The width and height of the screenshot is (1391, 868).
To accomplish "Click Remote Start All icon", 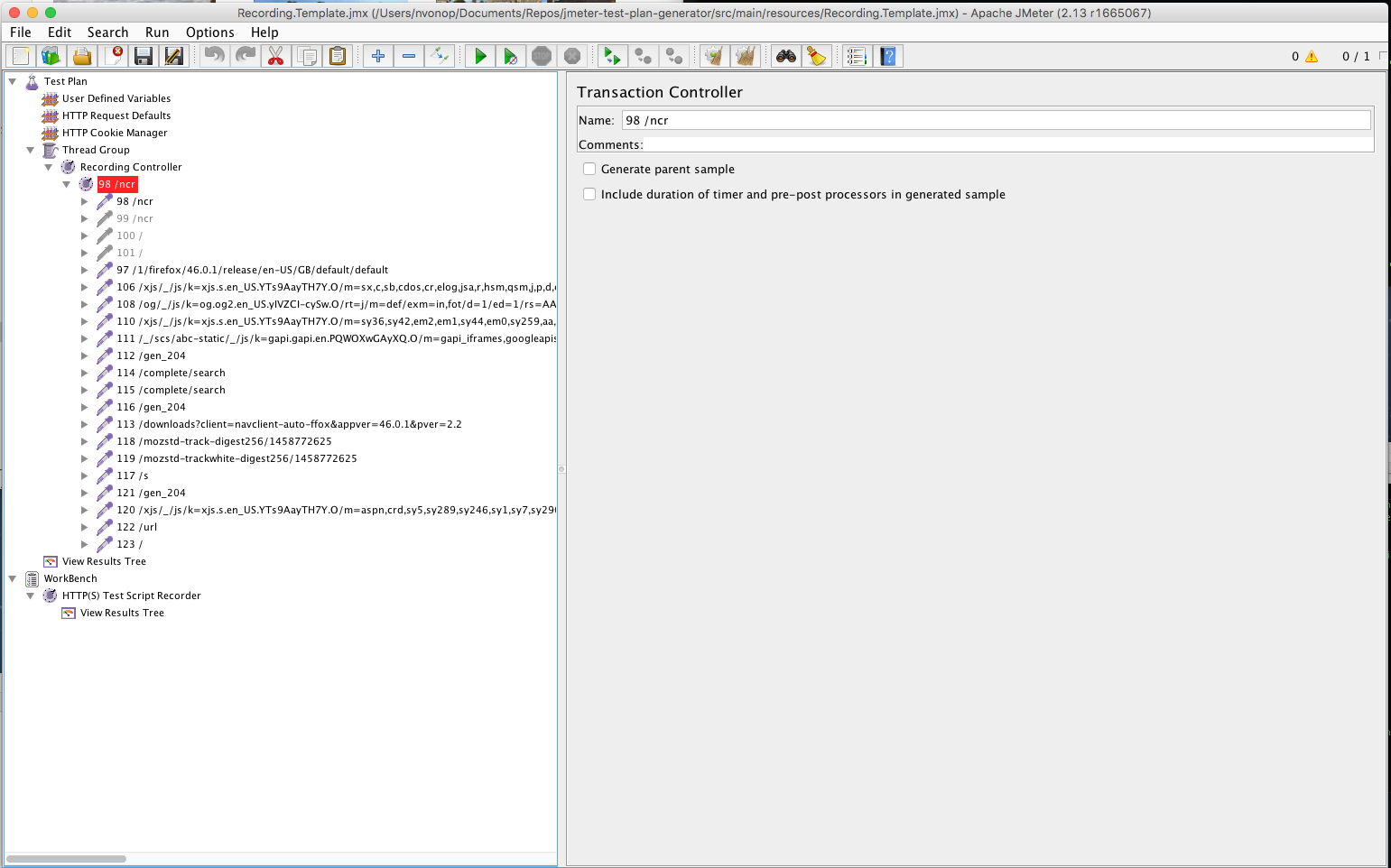I will [x=612, y=56].
